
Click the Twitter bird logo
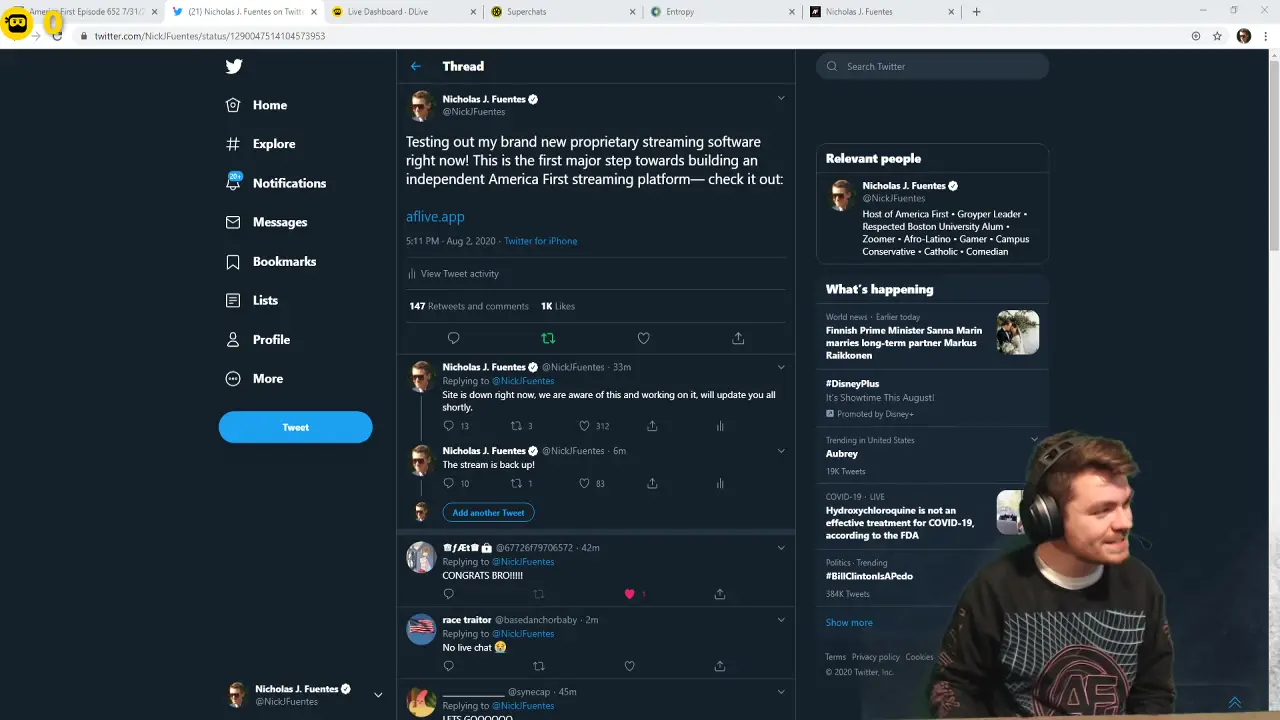point(233,66)
